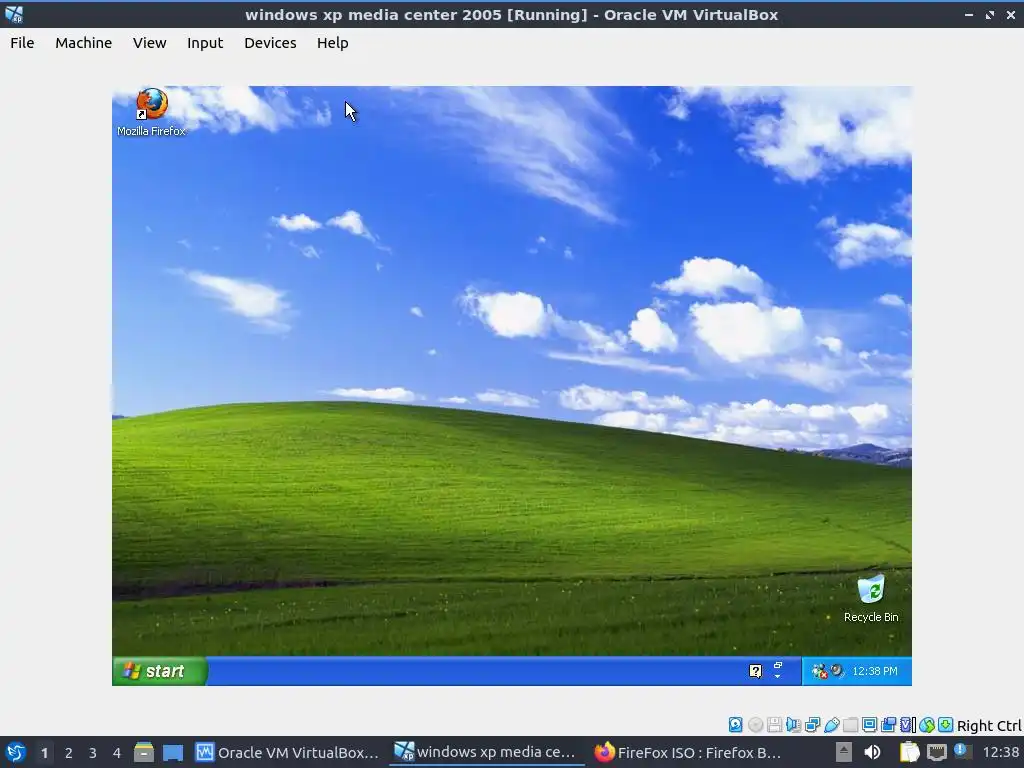The height and width of the screenshot is (768, 1024).
Task: Click the CPU virtualization indicator
Action: (908, 724)
